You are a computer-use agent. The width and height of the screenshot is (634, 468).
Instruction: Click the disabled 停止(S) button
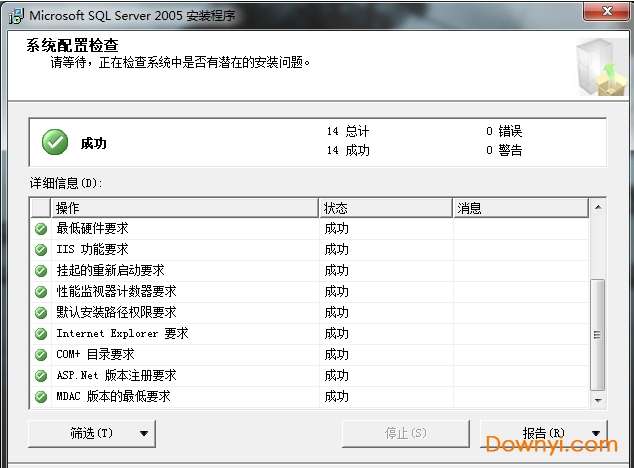[406, 434]
